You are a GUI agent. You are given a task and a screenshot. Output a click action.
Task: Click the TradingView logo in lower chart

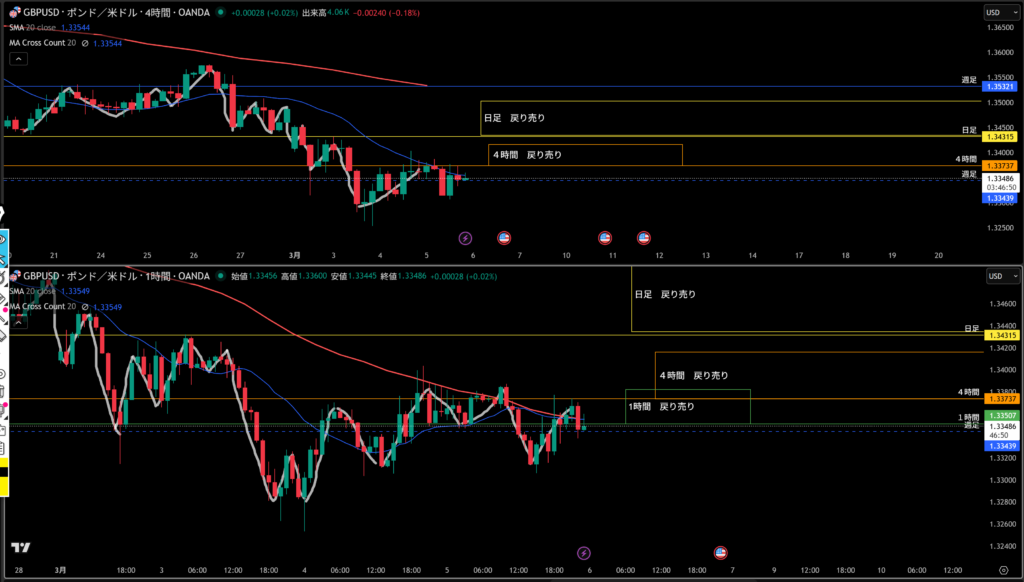pyautogui.click(x=20, y=548)
